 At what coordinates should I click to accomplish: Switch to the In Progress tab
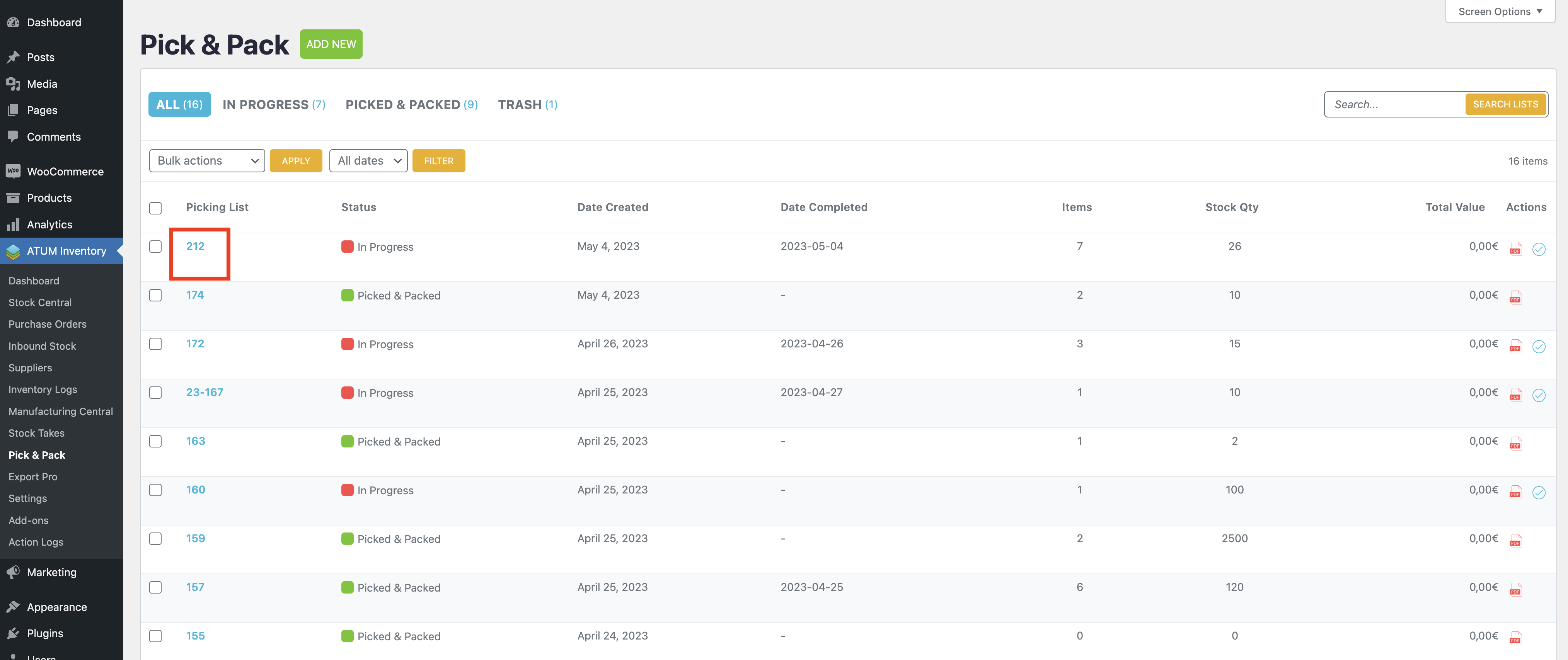point(274,105)
